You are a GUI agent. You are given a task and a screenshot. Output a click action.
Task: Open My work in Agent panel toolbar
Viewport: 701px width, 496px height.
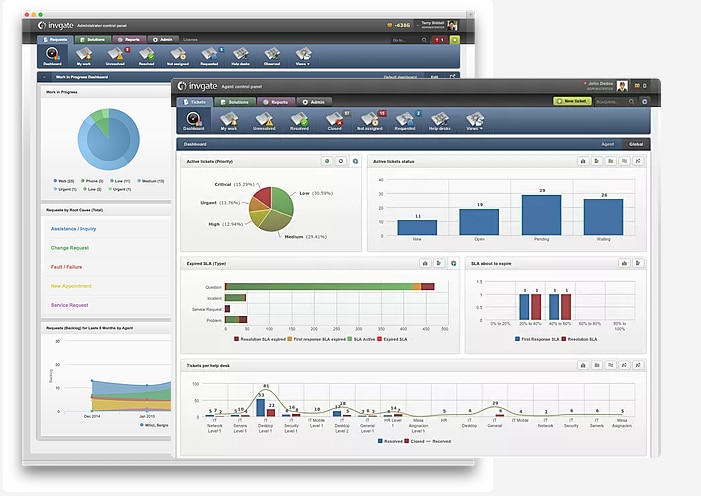229,121
